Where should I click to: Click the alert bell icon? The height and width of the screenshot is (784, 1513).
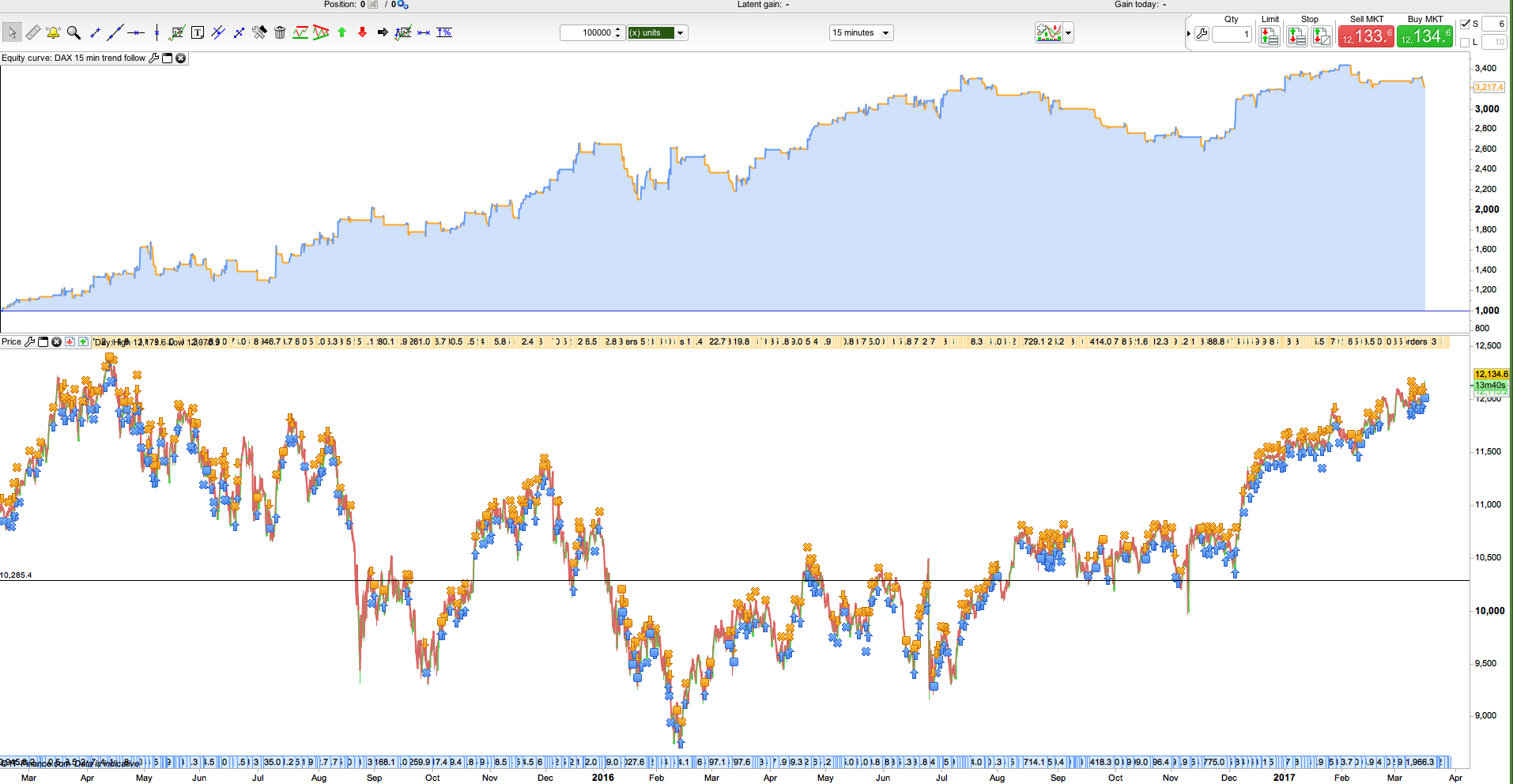53,32
